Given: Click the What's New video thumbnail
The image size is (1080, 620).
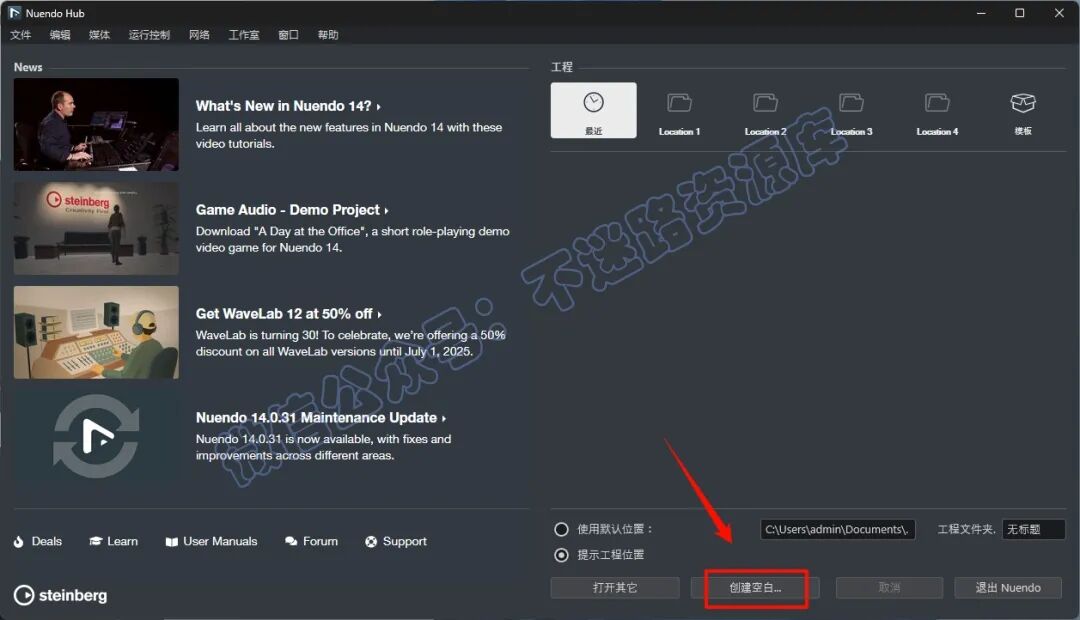Looking at the screenshot, I should 96,124.
